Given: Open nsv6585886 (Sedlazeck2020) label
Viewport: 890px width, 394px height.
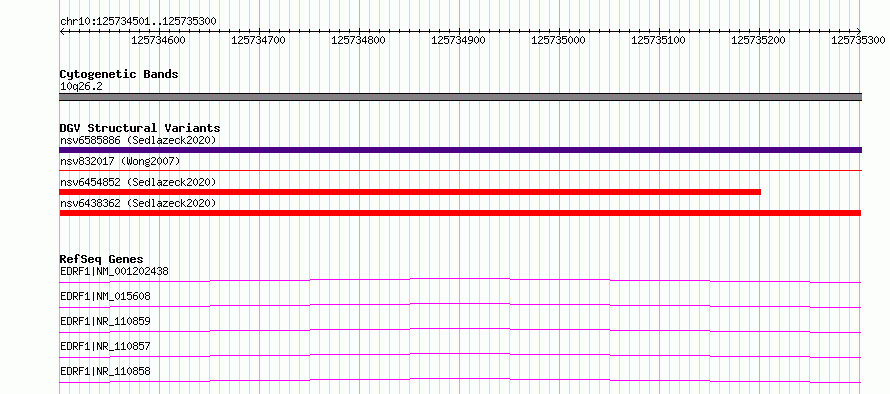Looking at the screenshot, I should (x=138, y=140).
